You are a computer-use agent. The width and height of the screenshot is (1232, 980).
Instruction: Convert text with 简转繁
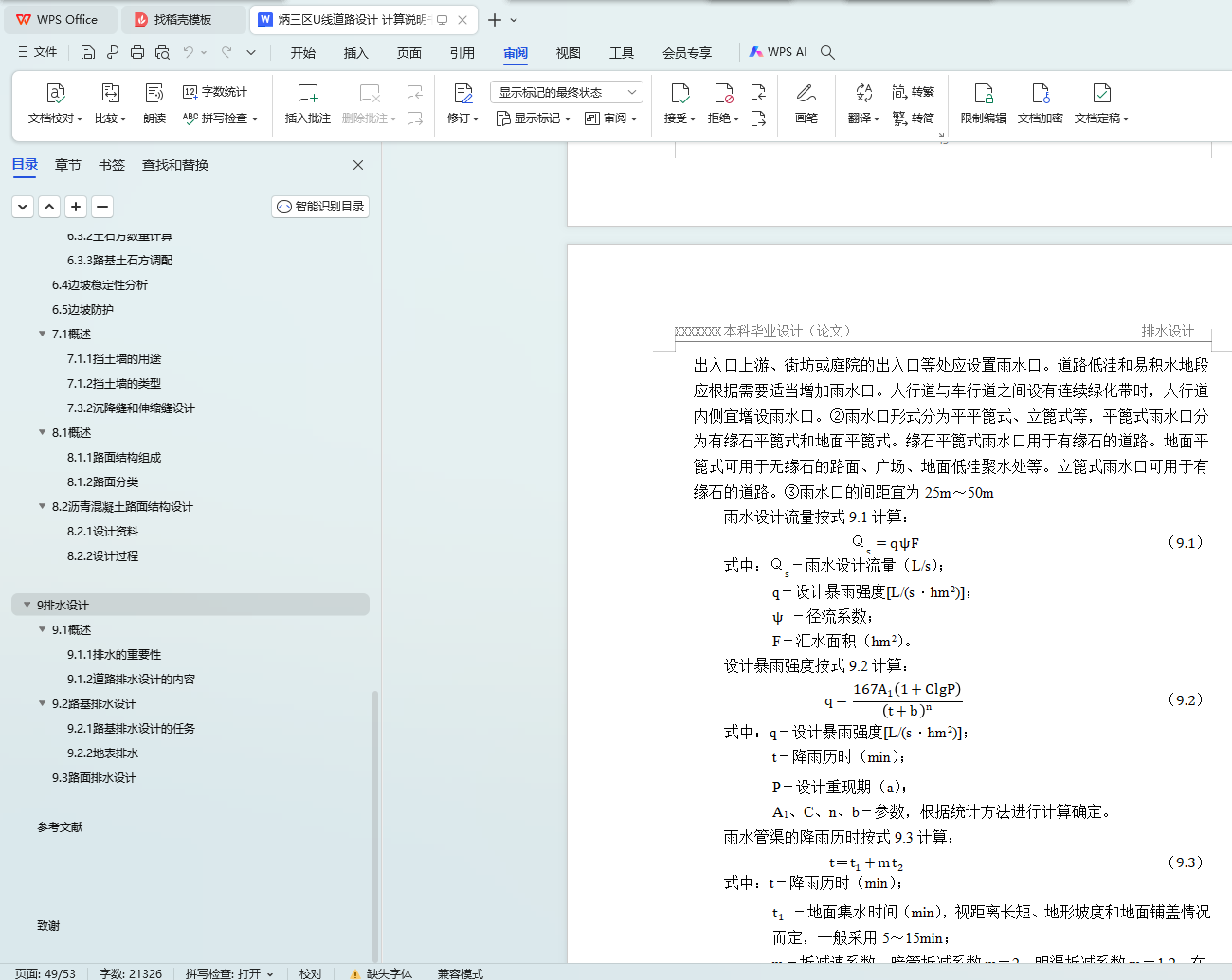(x=914, y=92)
